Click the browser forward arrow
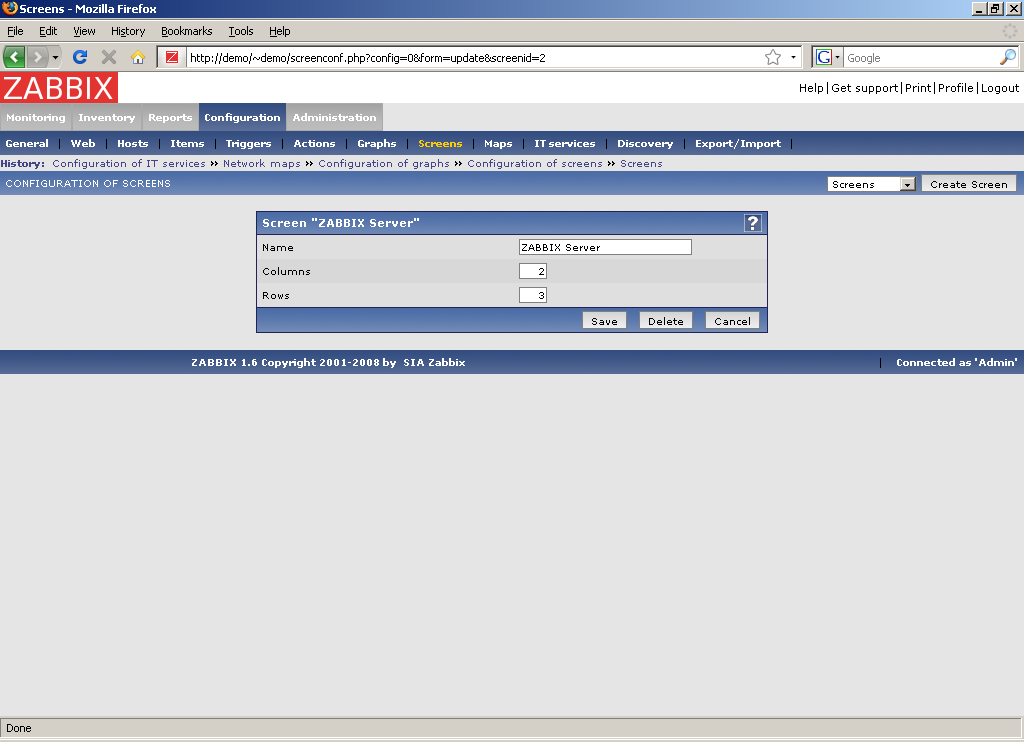Viewport: 1024px width, 742px height. click(38, 57)
